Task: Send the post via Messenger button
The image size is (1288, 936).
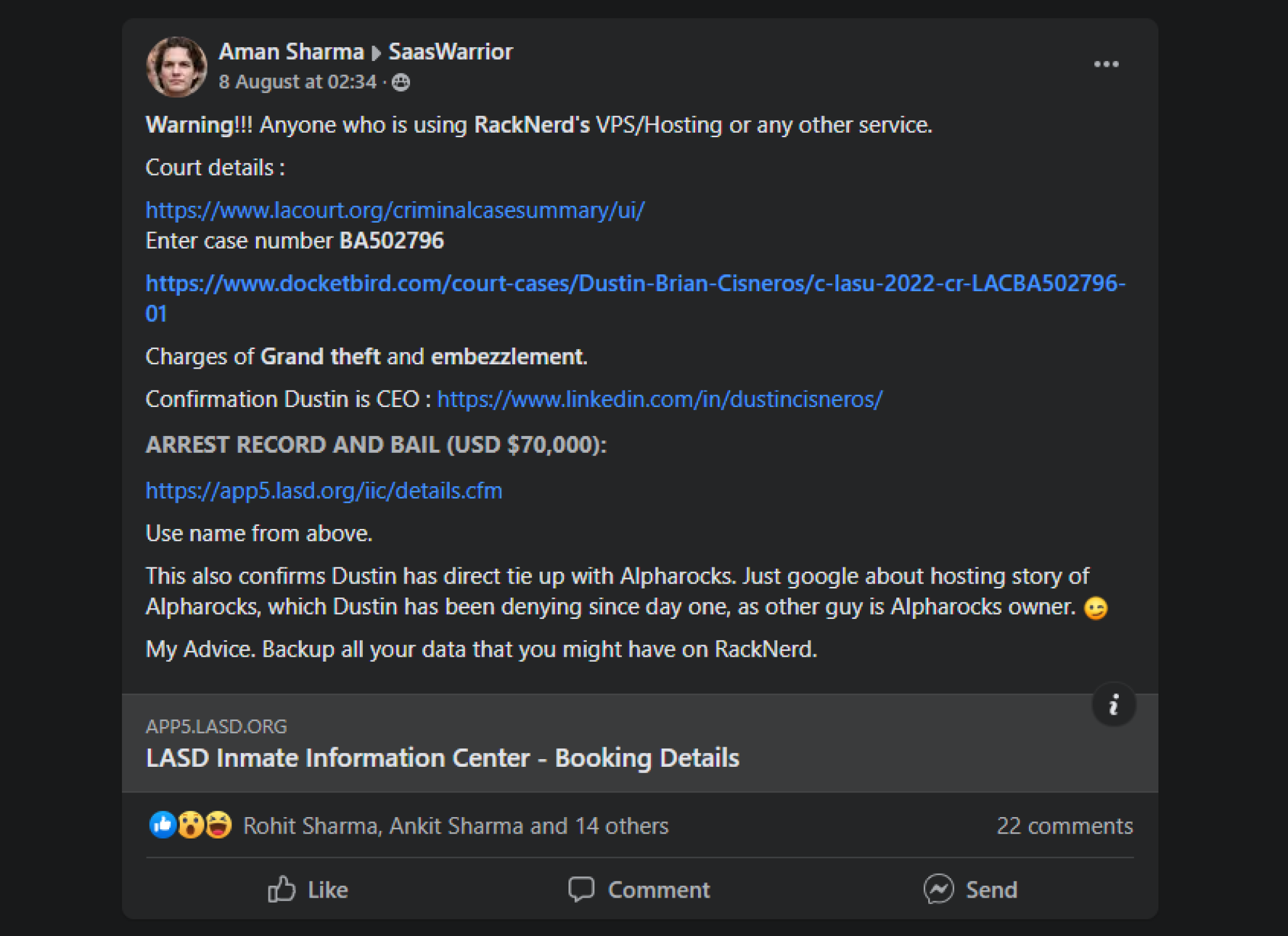Action: [970, 889]
